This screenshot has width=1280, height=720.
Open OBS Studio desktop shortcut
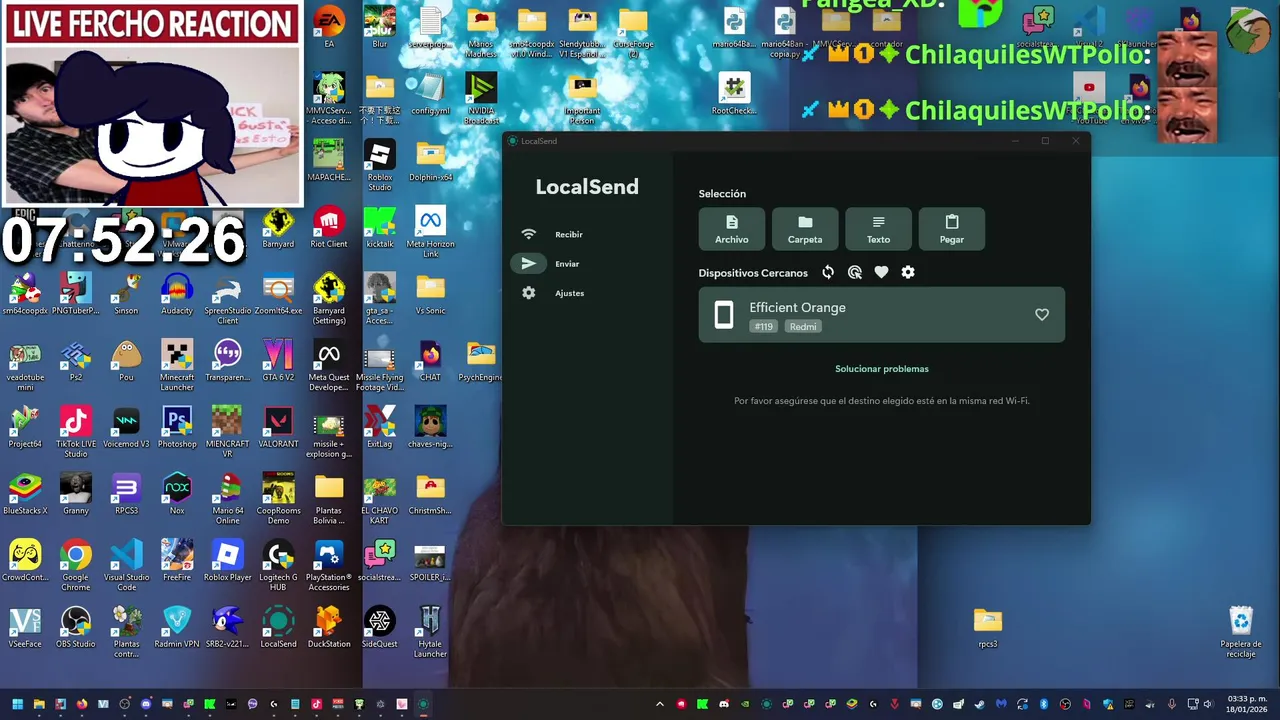[x=76, y=628]
